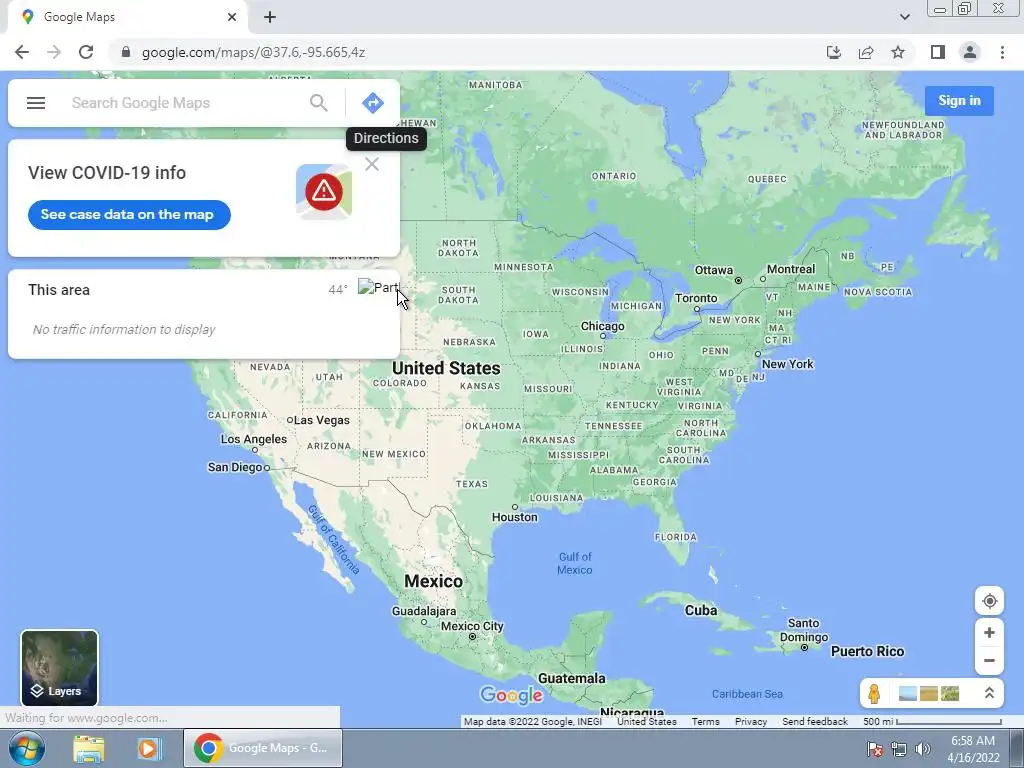Open the Chrome three-dot menu
This screenshot has width=1024, height=768.
point(1002,52)
